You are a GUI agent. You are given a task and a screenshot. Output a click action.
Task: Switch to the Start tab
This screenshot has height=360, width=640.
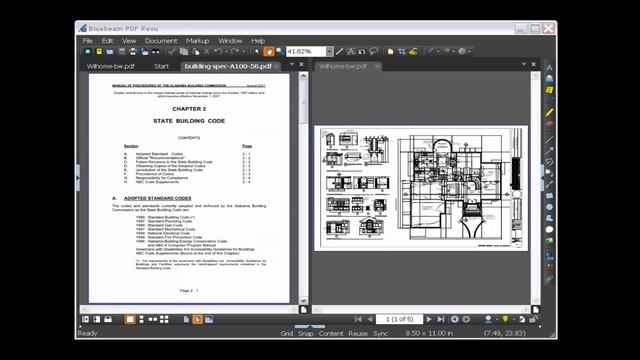click(161, 66)
